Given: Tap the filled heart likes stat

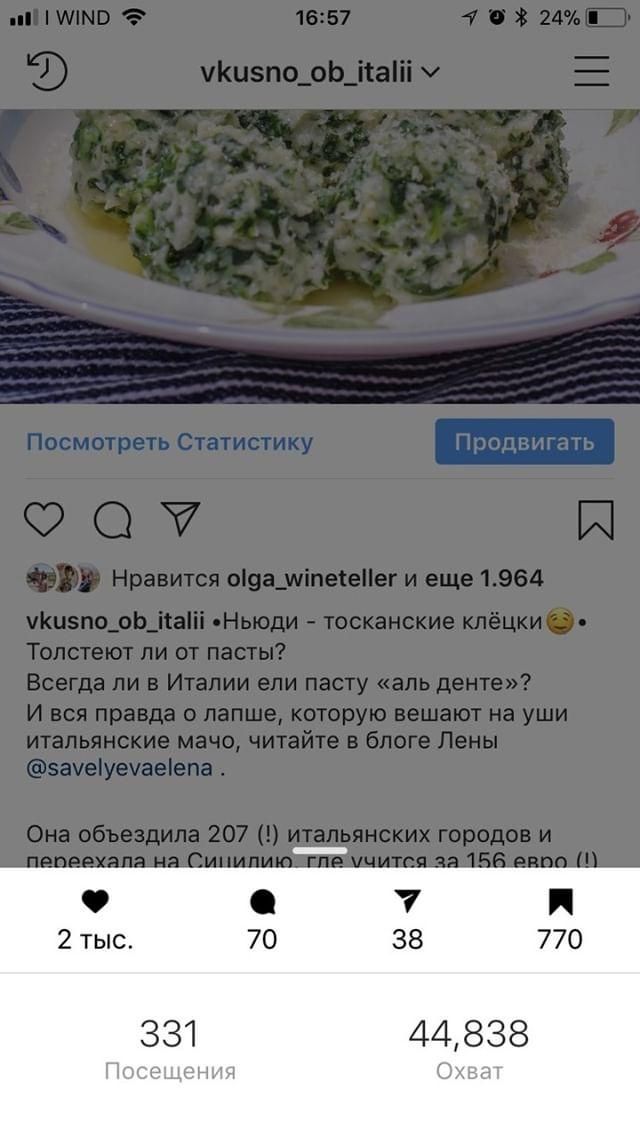Looking at the screenshot, I should [x=95, y=919].
